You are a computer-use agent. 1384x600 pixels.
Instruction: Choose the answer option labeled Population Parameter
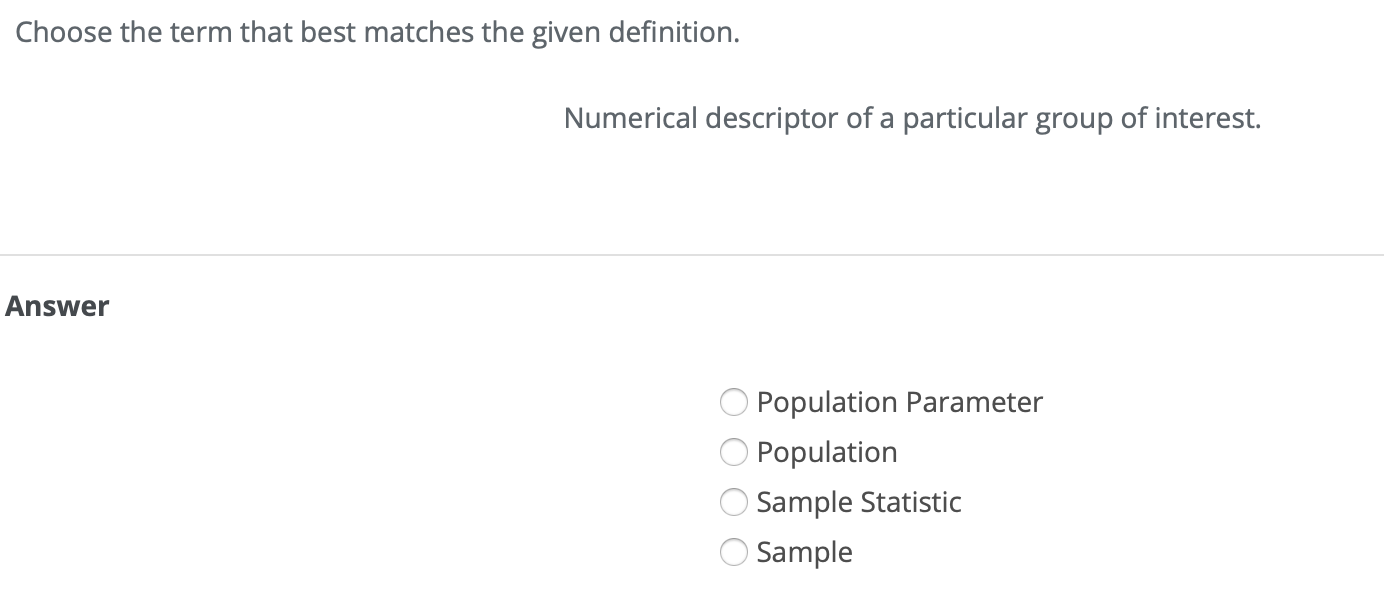point(899,402)
